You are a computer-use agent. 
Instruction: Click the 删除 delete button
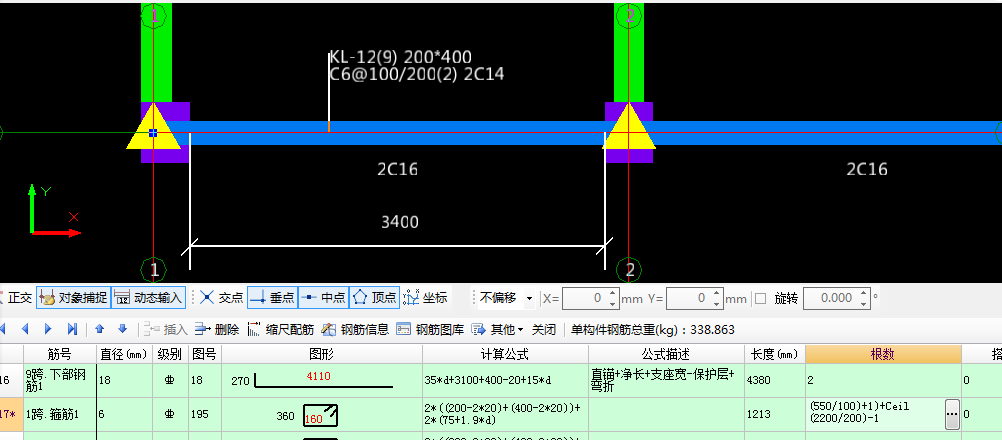[x=217, y=330]
